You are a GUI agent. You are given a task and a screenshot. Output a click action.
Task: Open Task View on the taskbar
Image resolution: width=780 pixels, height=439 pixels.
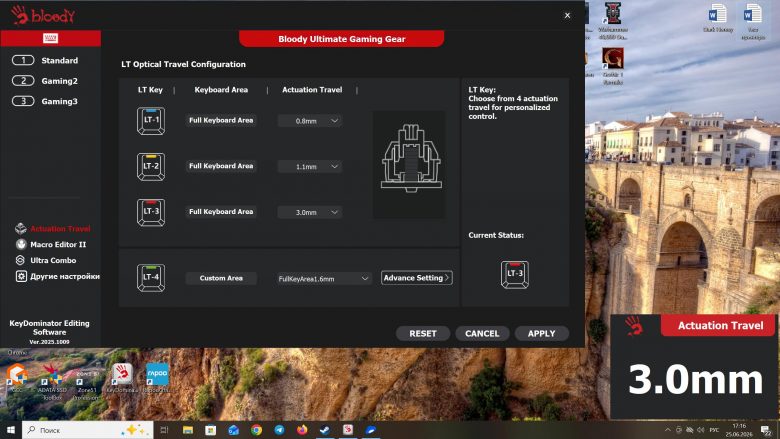click(x=164, y=430)
